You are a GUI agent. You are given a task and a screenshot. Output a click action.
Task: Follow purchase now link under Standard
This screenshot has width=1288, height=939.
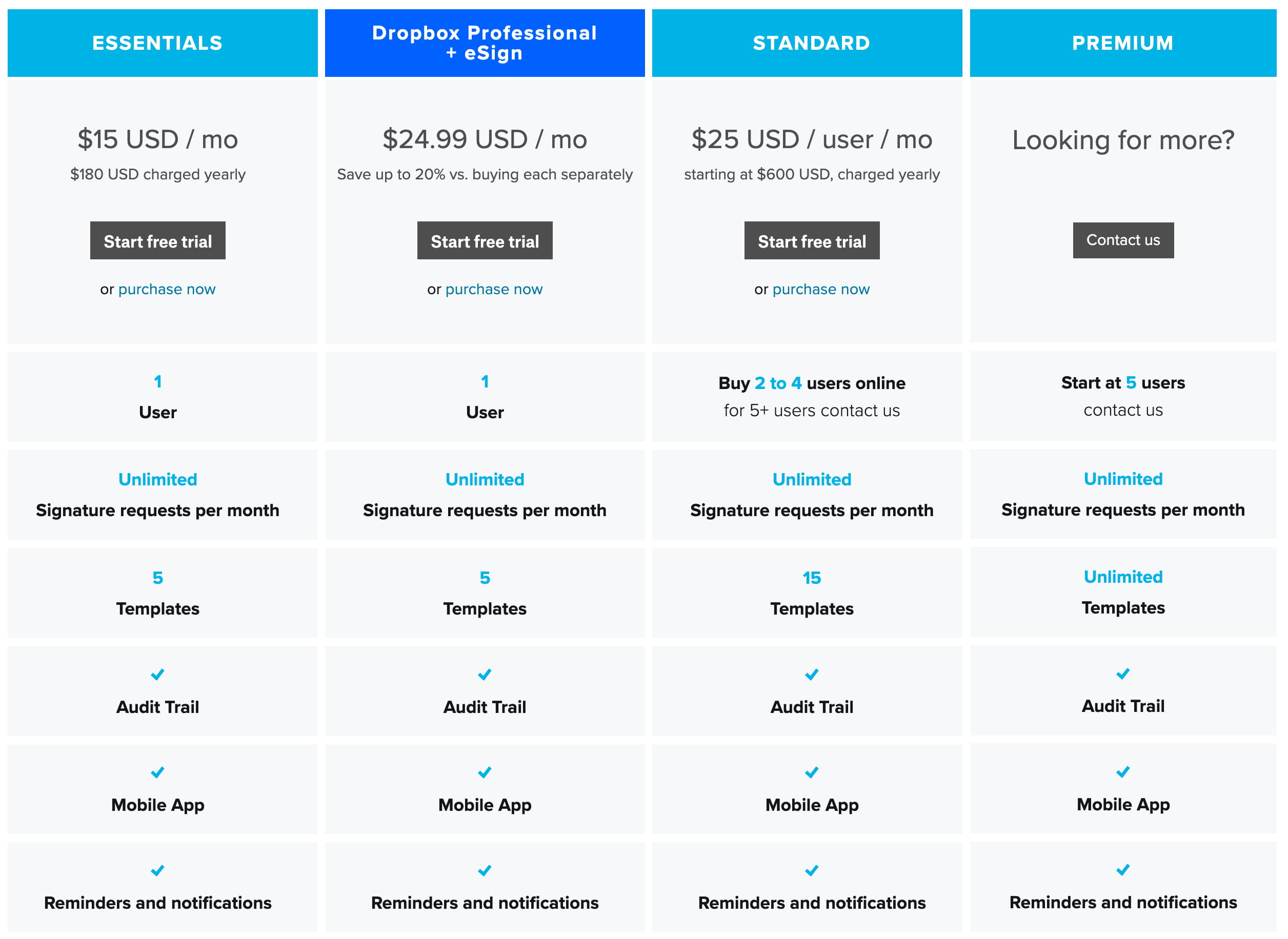tap(820, 289)
